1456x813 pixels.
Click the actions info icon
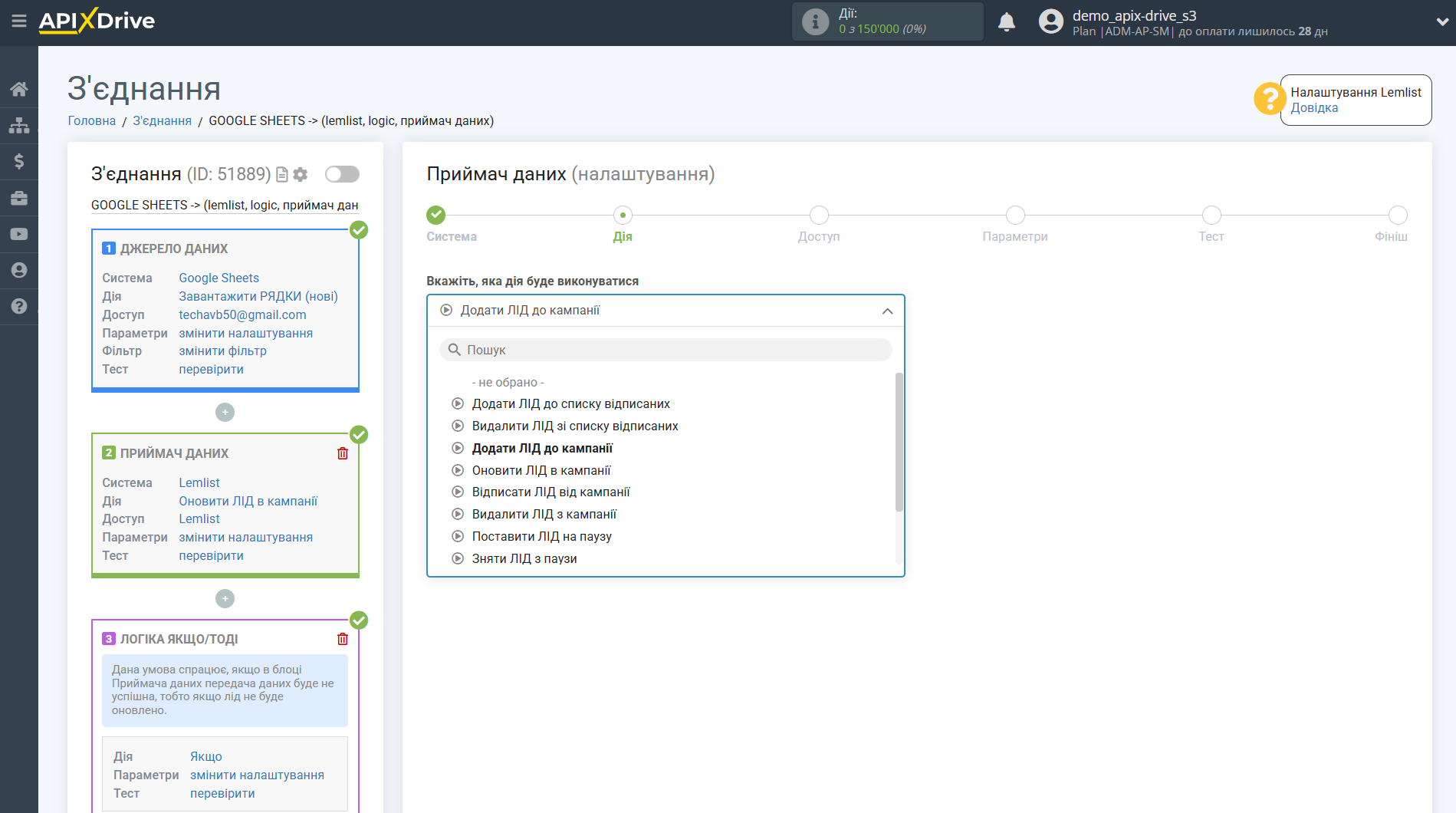coord(815,21)
